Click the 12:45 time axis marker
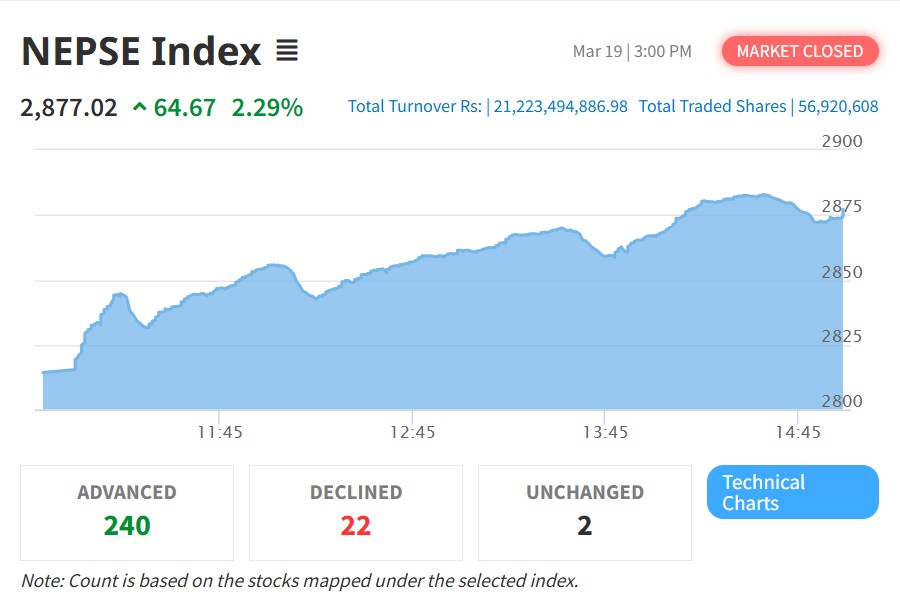Screen dimensions: 900x604 point(412,432)
